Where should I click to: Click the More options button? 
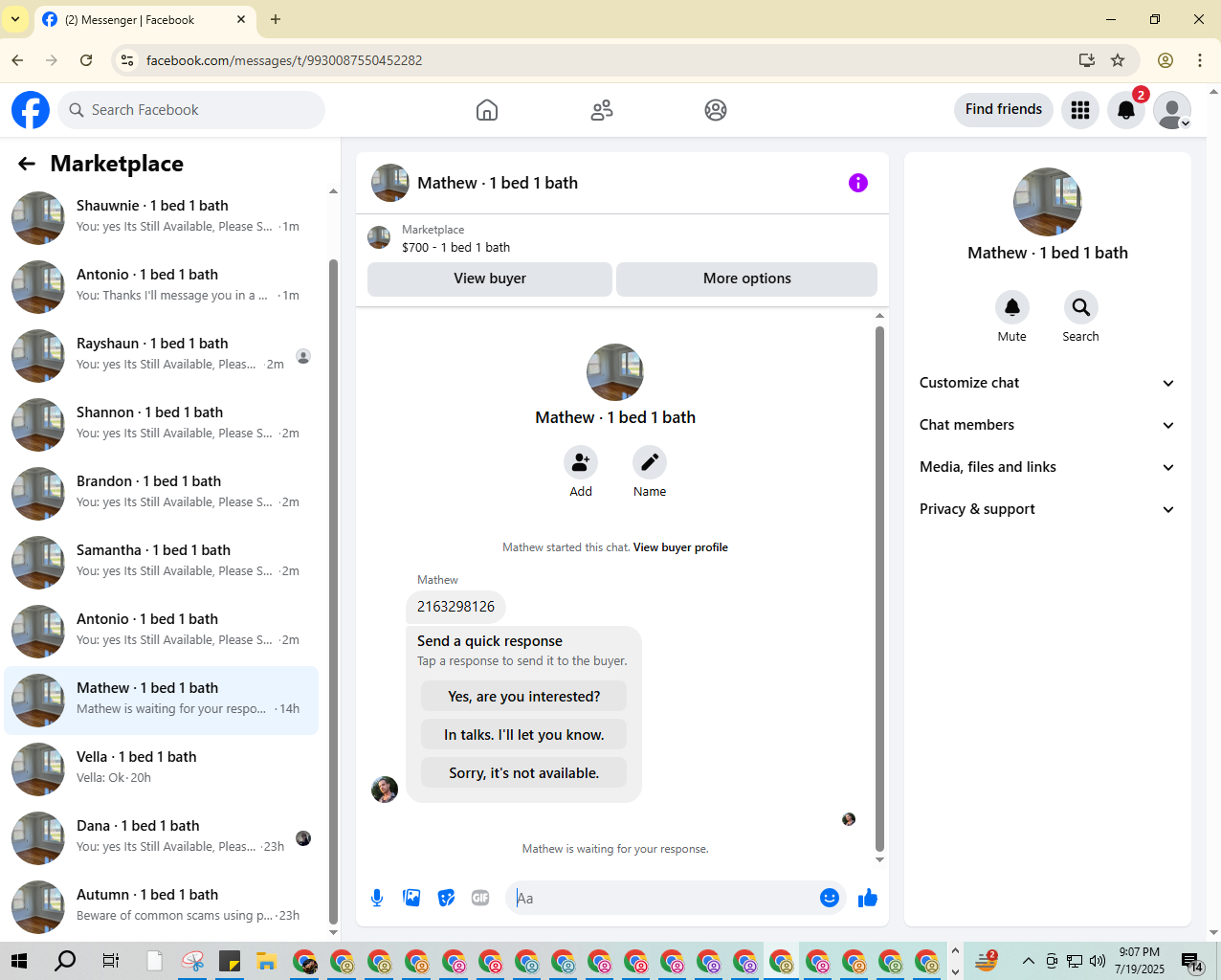click(746, 278)
